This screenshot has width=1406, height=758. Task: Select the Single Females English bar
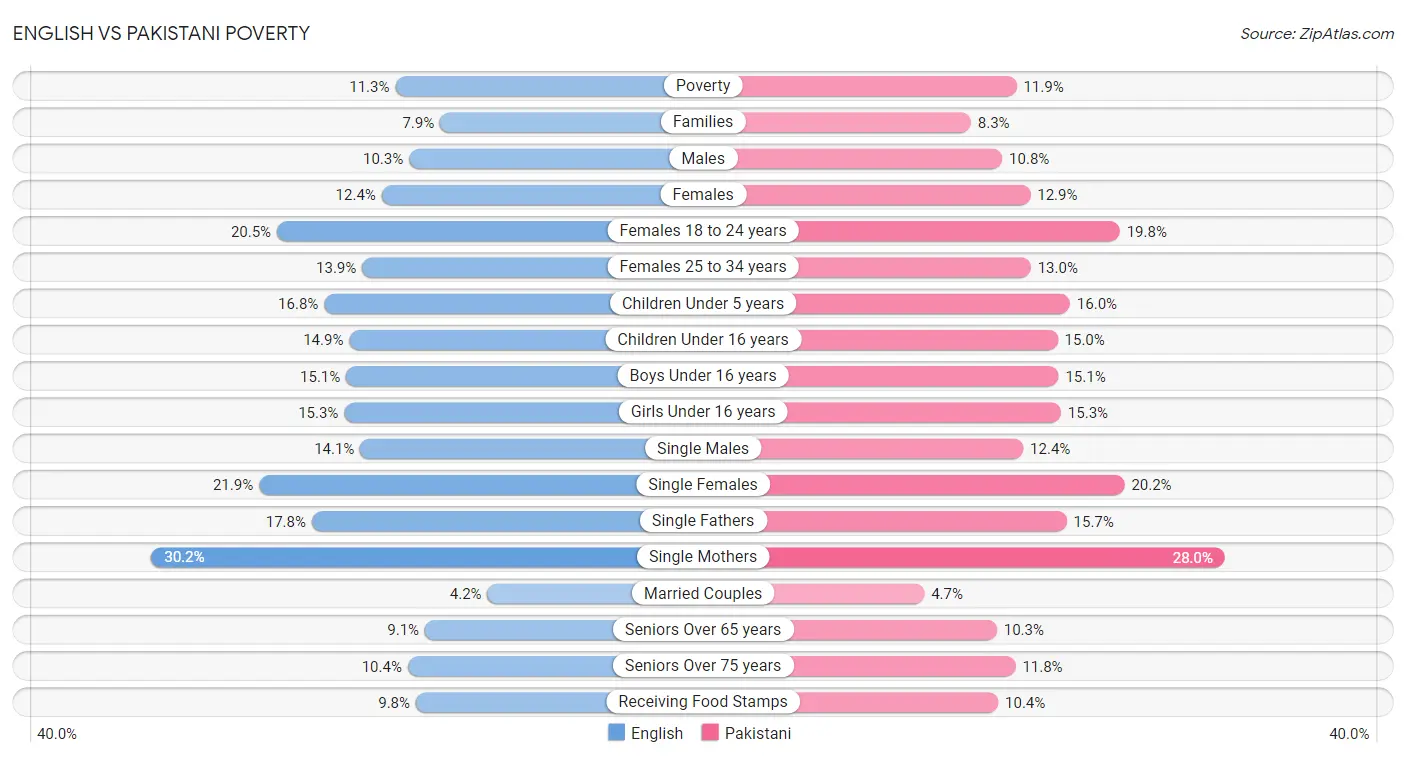(x=481, y=485)
